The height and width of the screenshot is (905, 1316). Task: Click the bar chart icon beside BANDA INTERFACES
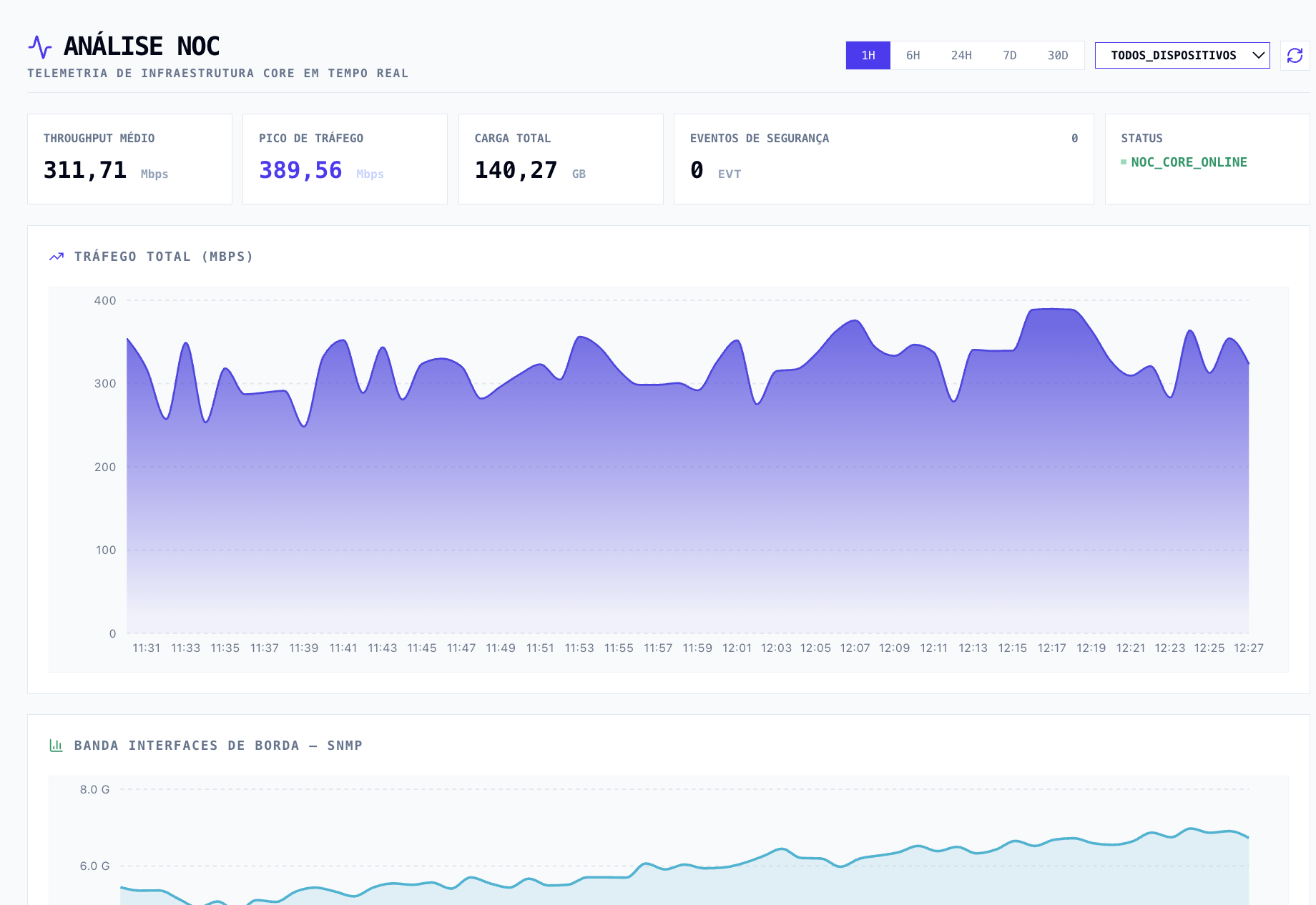pos(57,746)
